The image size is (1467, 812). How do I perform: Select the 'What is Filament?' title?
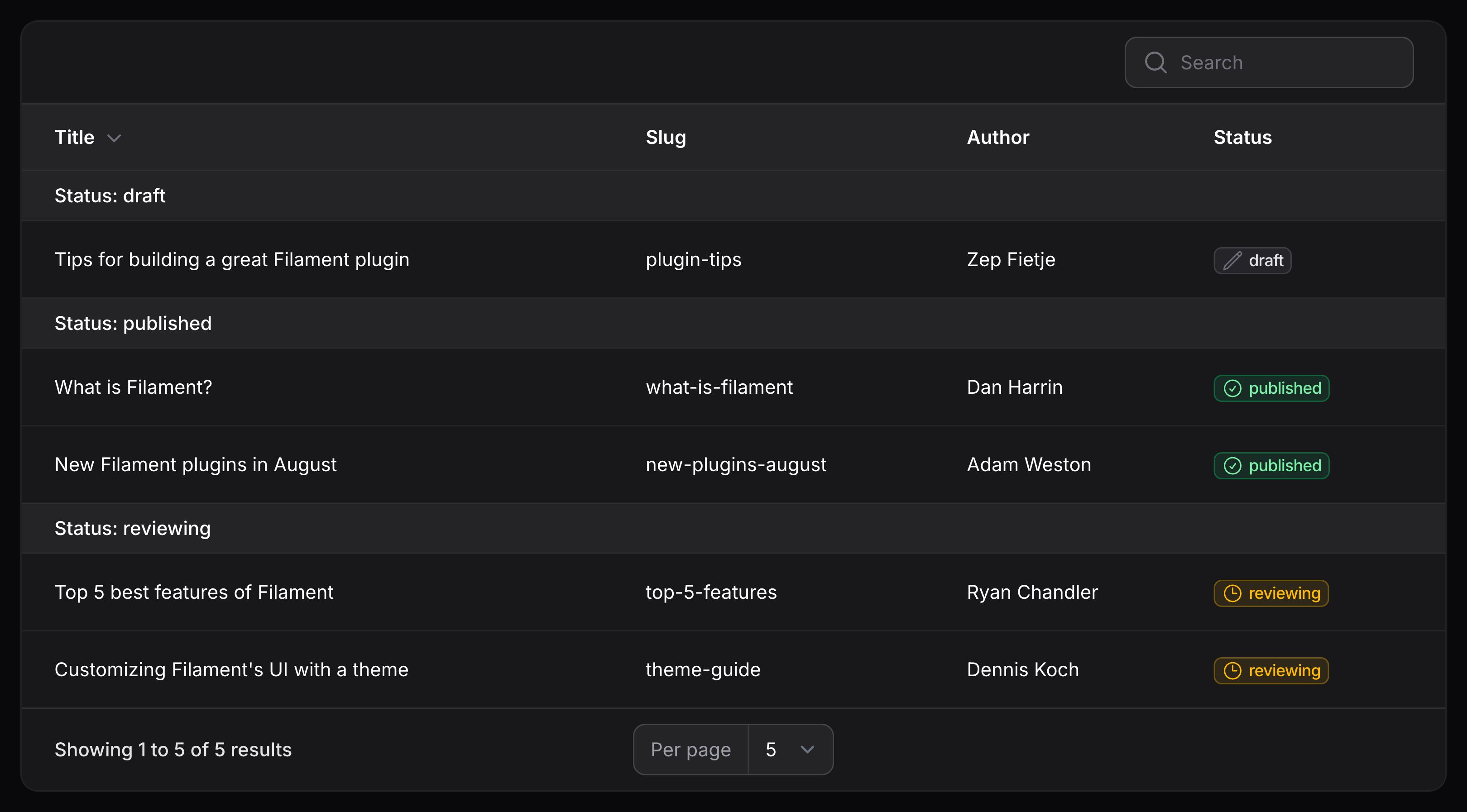pyautogui.click(x=133, y=387)
